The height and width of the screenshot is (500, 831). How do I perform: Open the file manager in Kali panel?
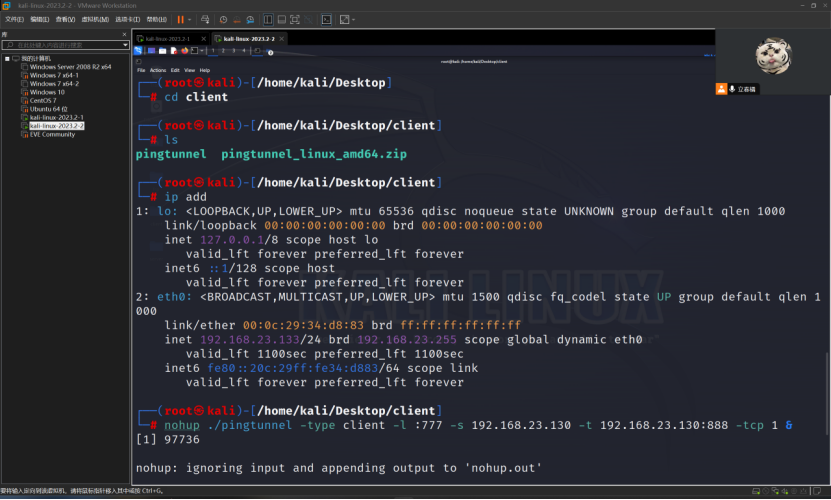pos(162,51)
